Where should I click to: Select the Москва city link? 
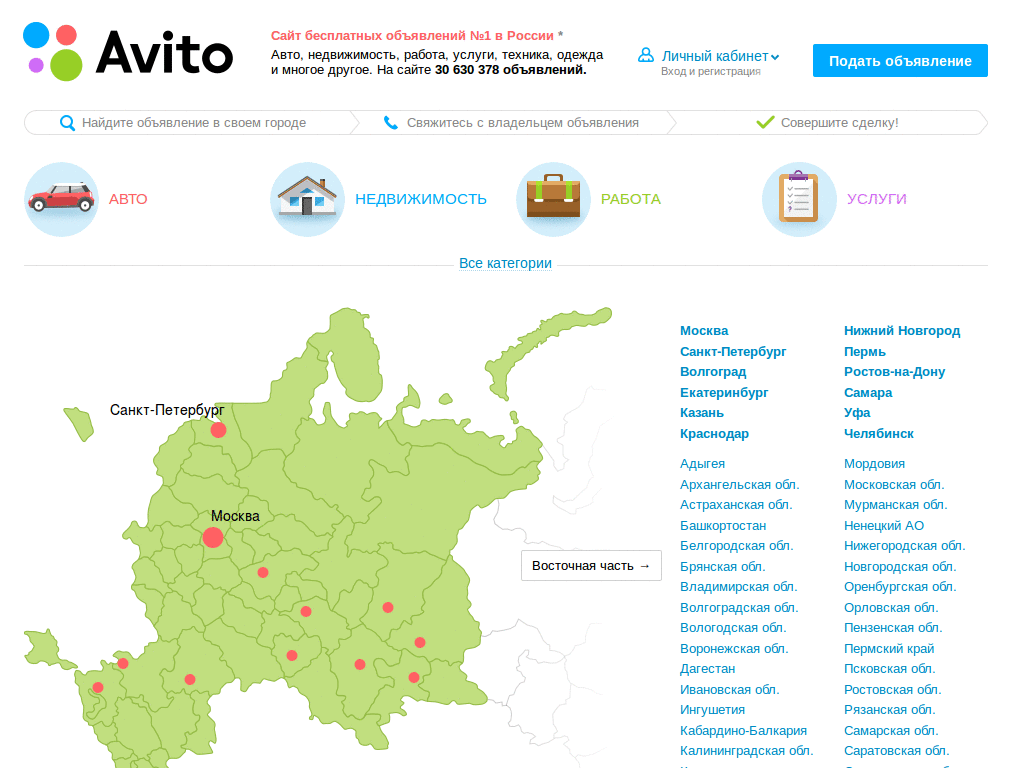pos(703,330)
